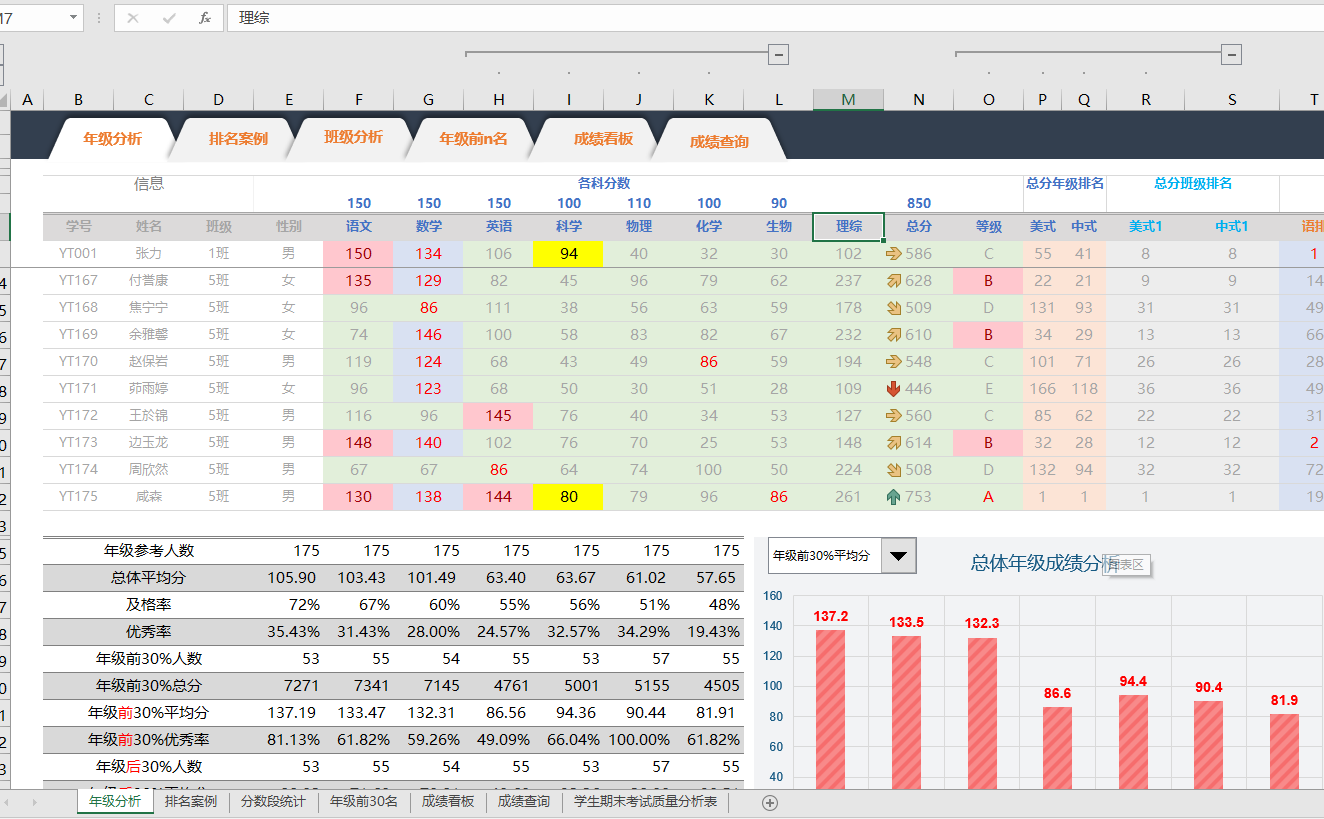This screenshot has width=1324, height=819.
Task: Select the 英语 header cell
Action: click(498, 227)
